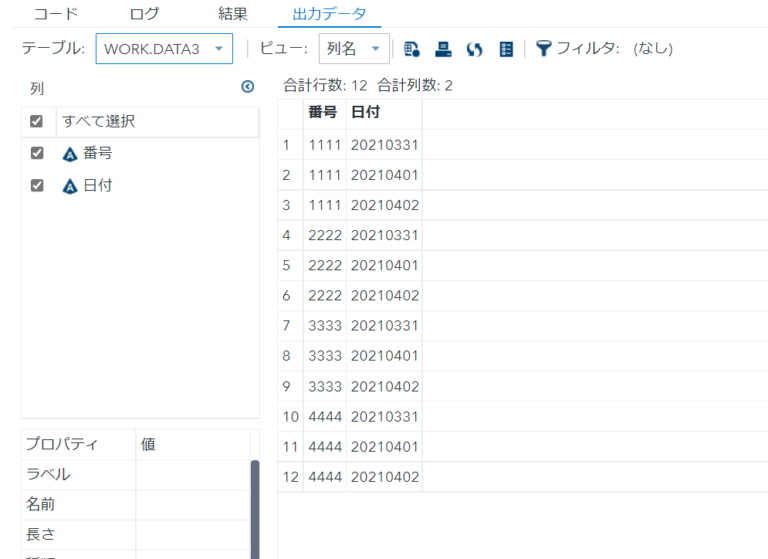Screen dimensions: 768x559
Task: Click the 日付 column type icon
Action: coord(70,186)
